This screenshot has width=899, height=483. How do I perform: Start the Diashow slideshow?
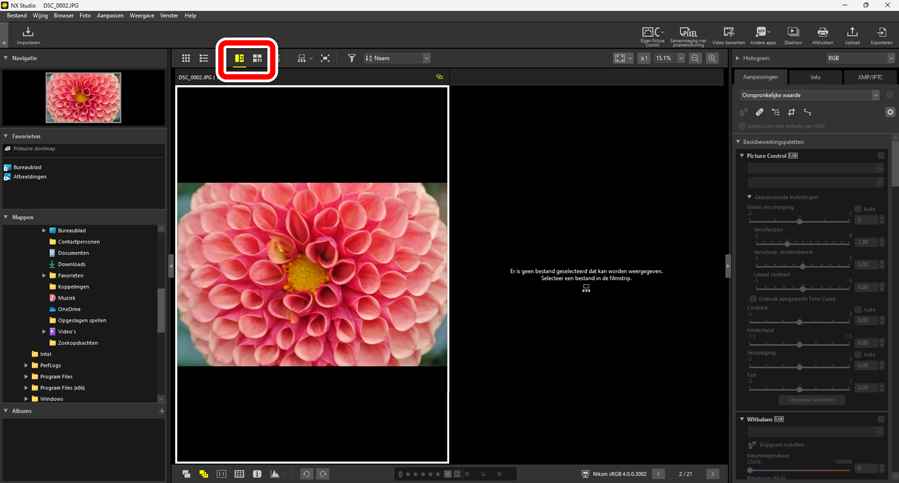point(792,35)
